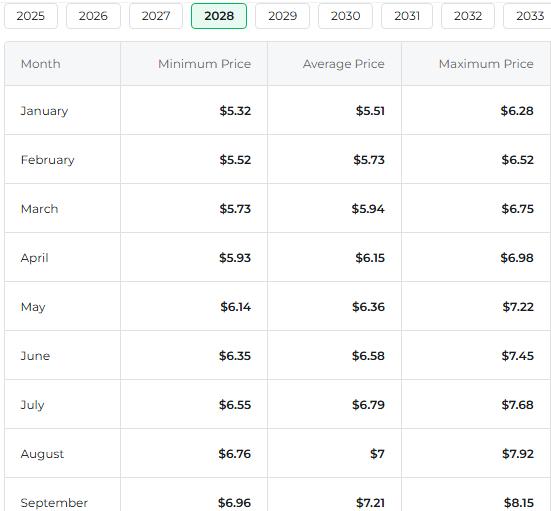Screen dimensions: 551x511
Task: Click the active 2028 tab
Action: tap(219, 16)
